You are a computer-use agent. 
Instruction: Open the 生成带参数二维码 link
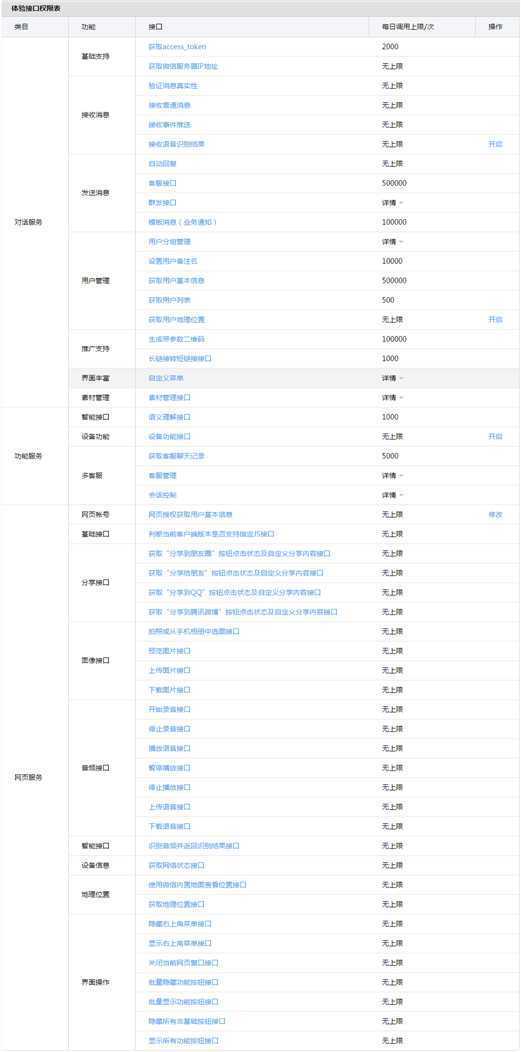click(176, 339)
